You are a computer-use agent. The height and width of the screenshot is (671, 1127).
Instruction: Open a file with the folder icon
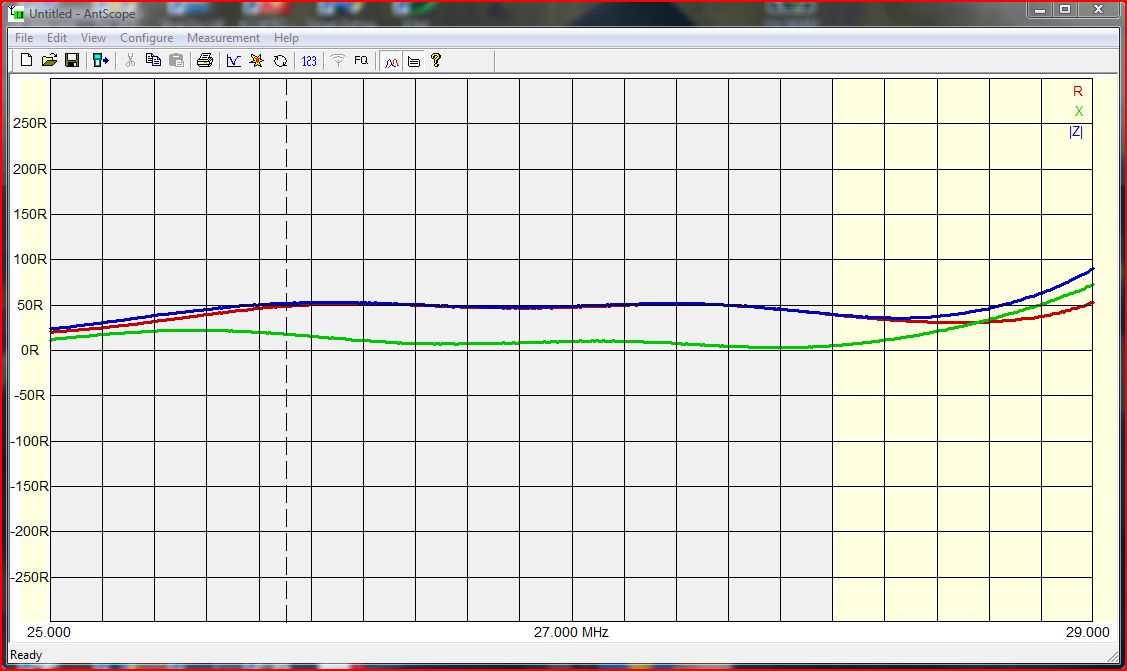coord(49,61)
